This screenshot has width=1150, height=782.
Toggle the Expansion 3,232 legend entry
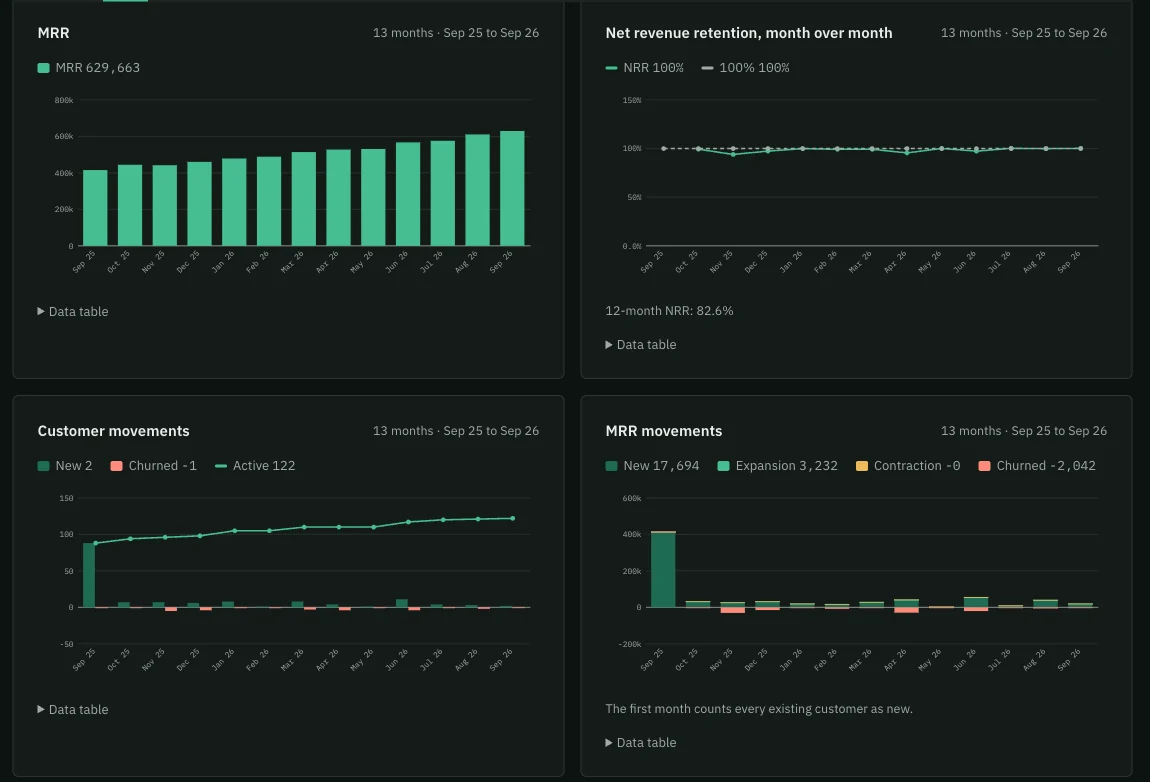click(777, 466)
